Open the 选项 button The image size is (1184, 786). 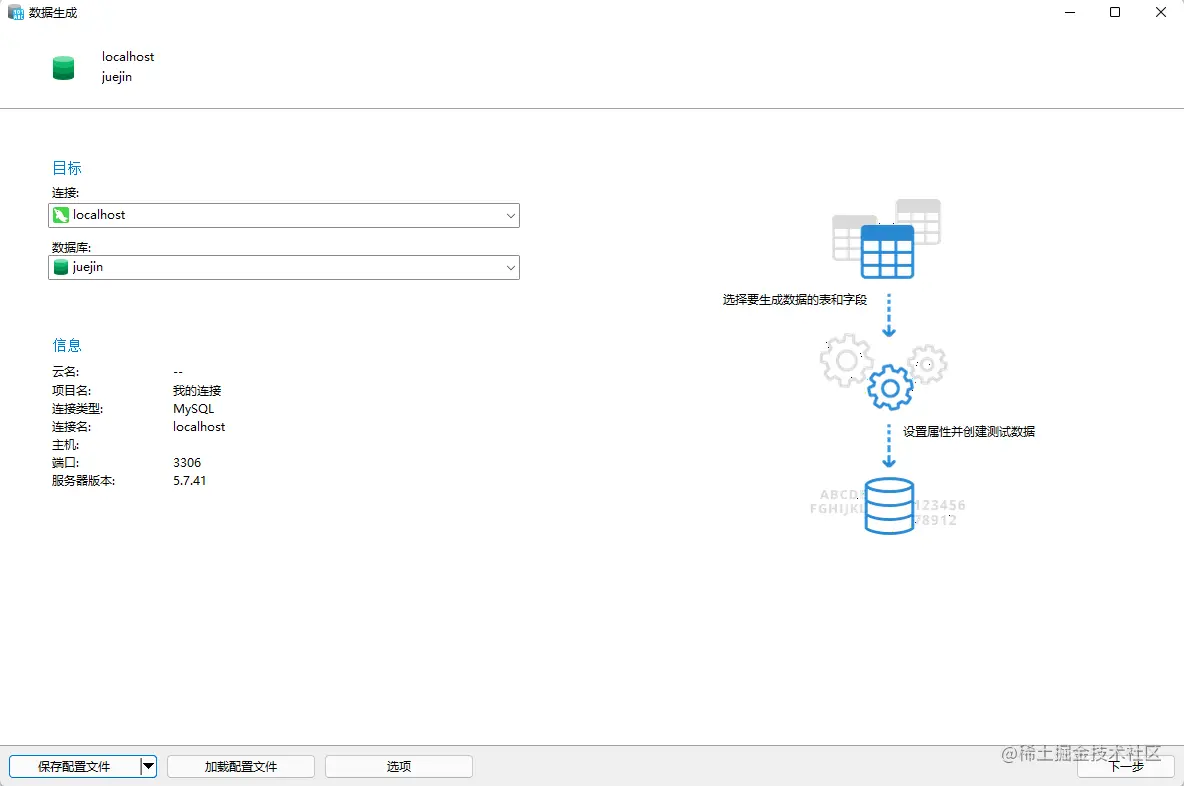point(399,766)
